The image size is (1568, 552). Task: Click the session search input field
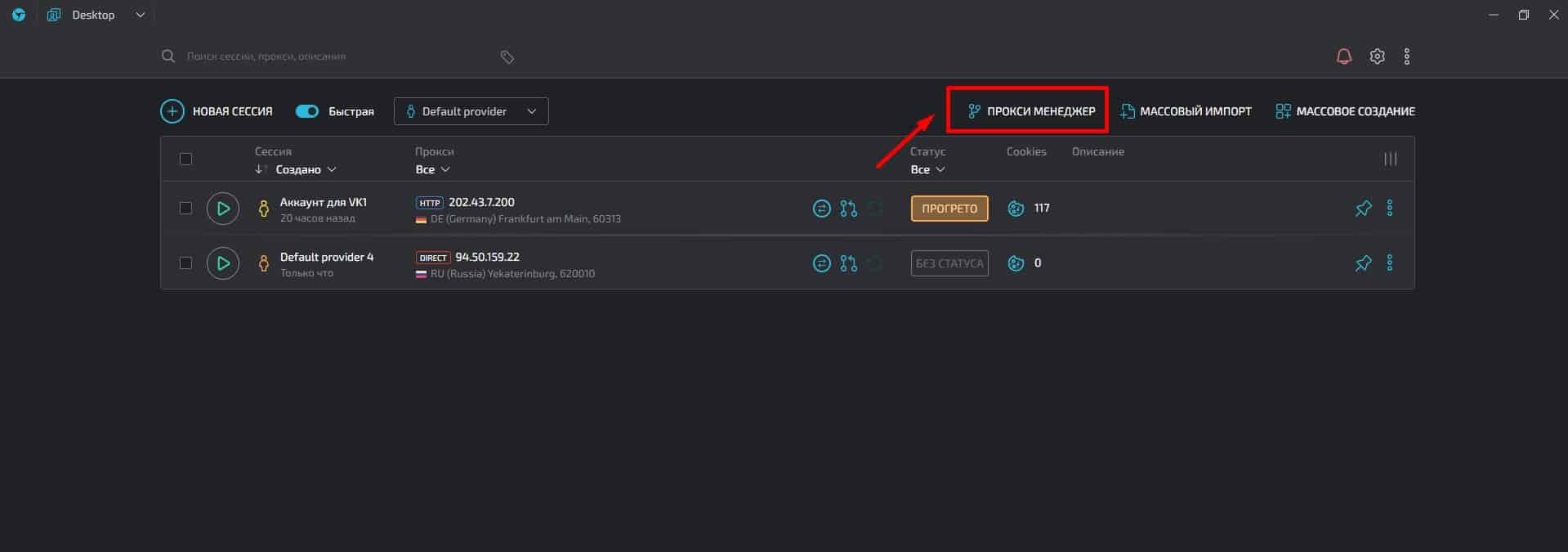click(327, 56)
